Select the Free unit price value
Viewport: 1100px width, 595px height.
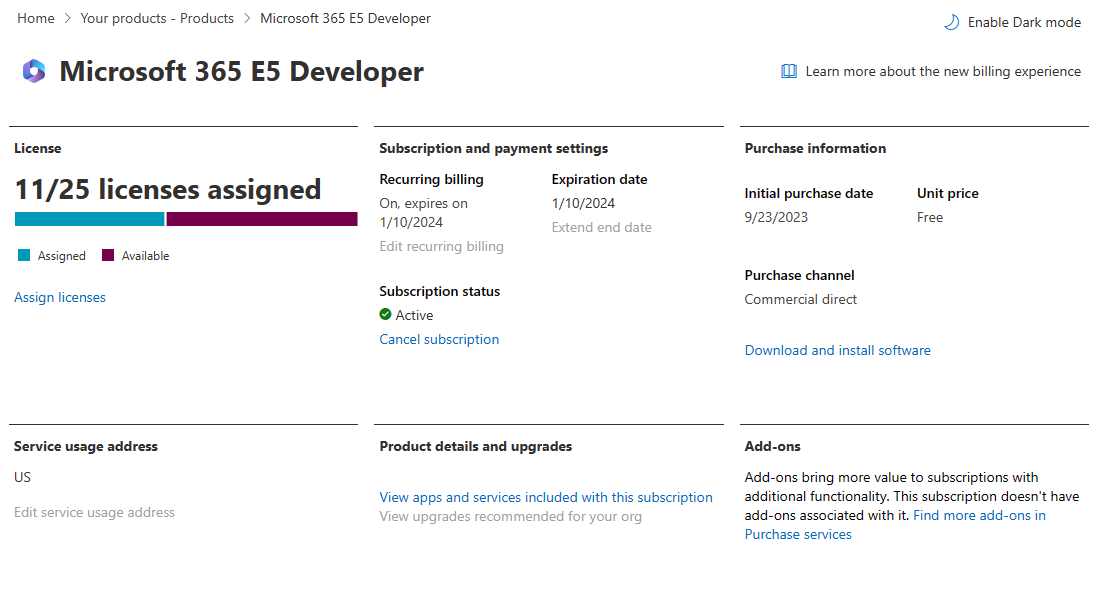click(930, 218)
